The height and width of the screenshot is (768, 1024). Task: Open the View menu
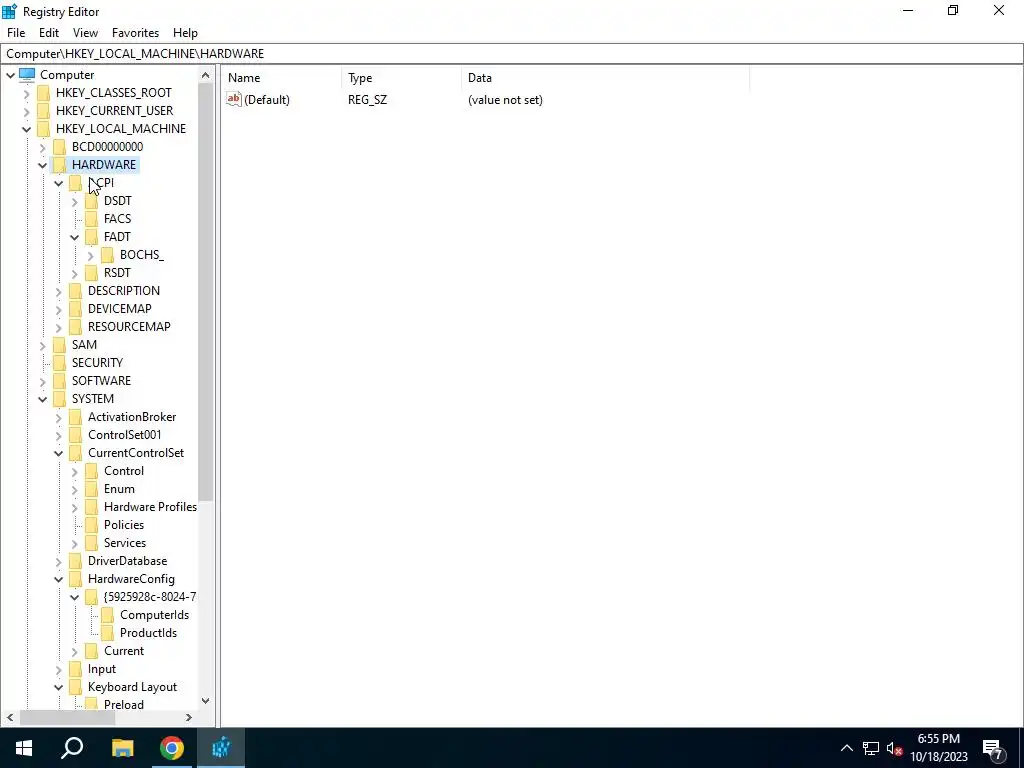[86, 33]
